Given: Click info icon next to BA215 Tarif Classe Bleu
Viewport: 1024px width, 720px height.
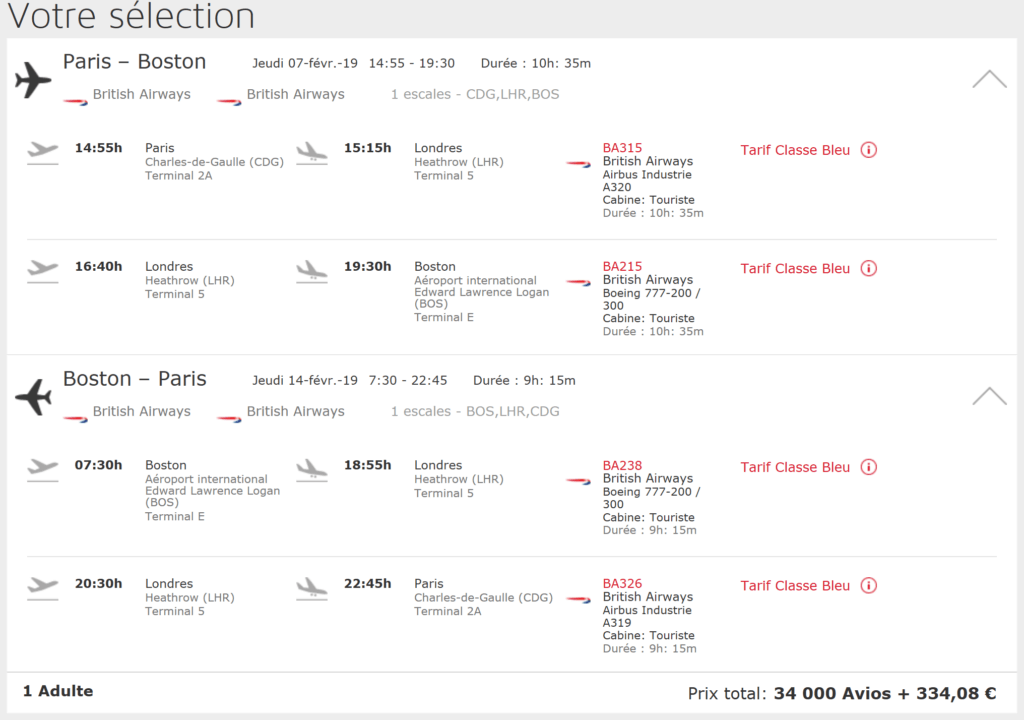Looking at the screenshot, I should click(868, 268).
